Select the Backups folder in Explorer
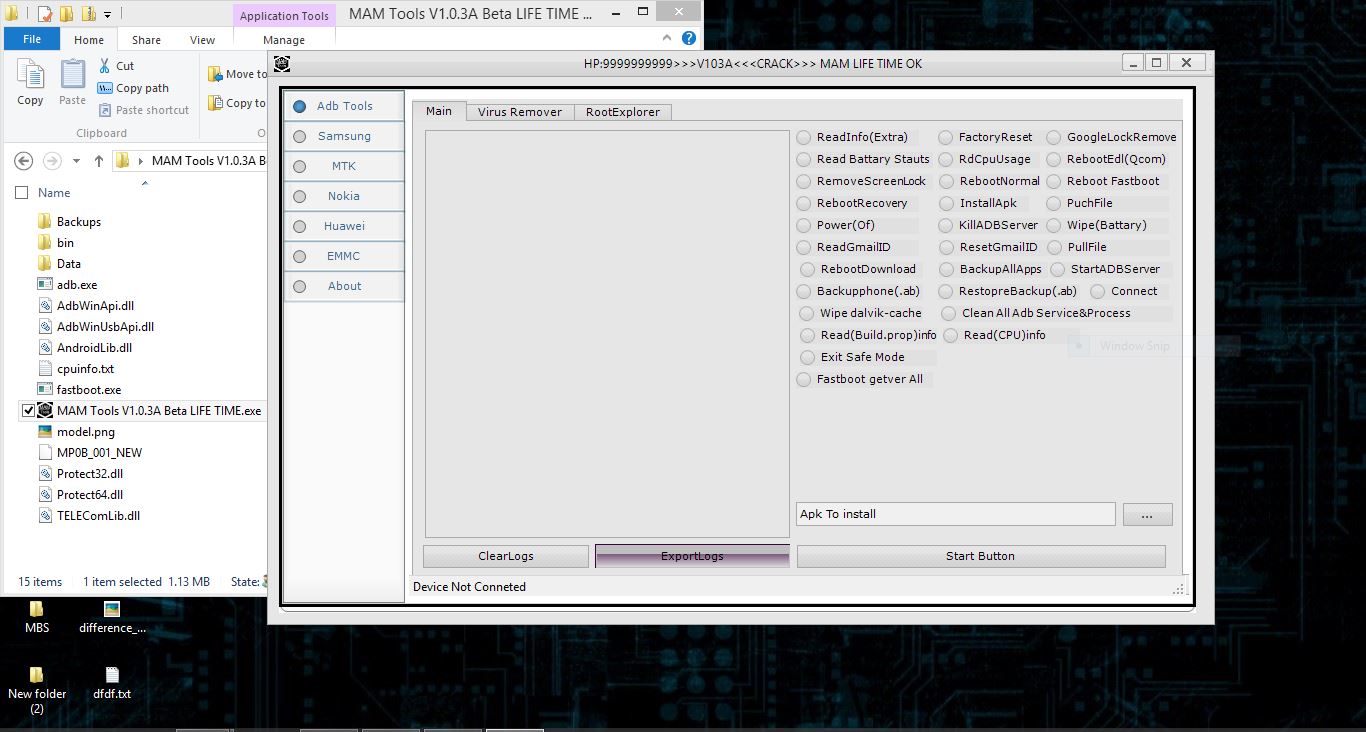The height and width of the screenshot is (732, 1366). point(78,222)
